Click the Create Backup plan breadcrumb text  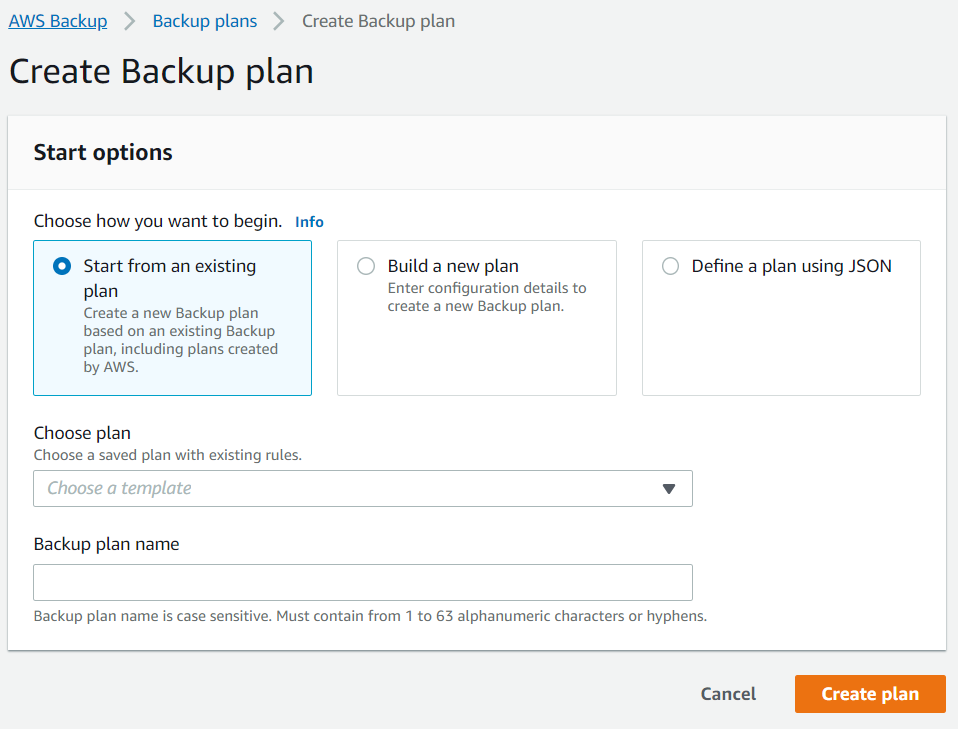(x=378, y=21)
